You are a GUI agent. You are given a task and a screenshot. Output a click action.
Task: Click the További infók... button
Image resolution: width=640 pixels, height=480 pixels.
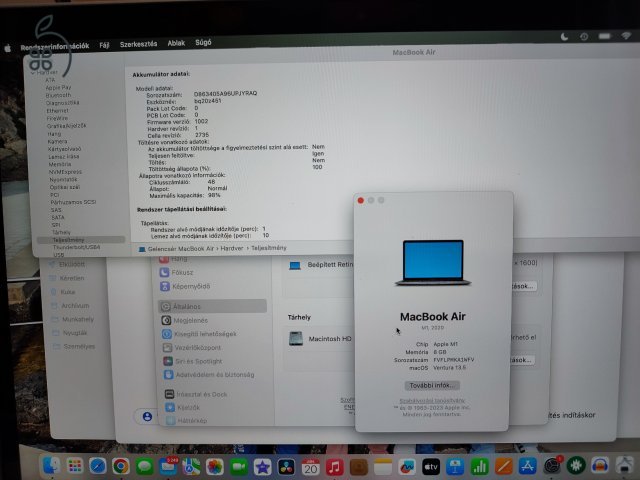tap(432, 385)
